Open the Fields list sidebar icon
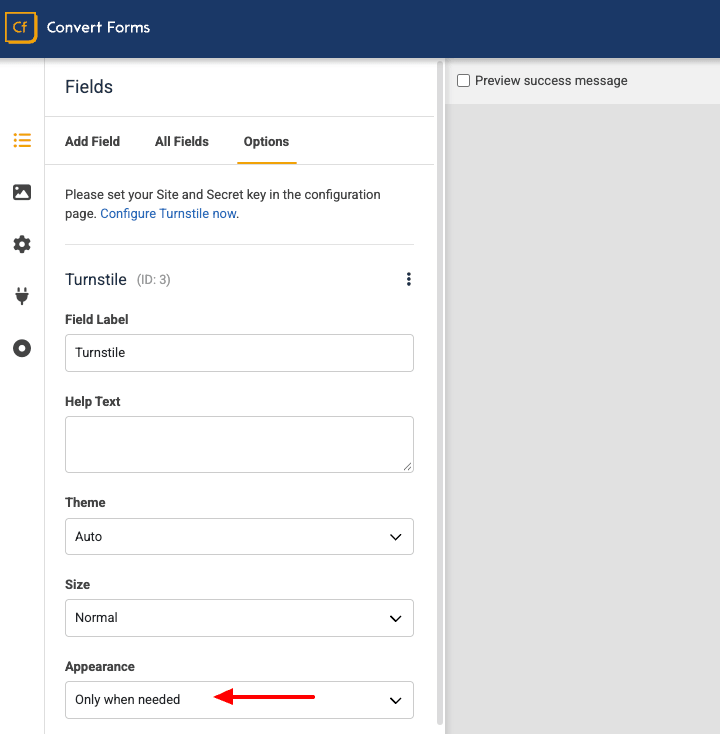The image size is (720, 734). pyautogui.click(x=22, y=140)
